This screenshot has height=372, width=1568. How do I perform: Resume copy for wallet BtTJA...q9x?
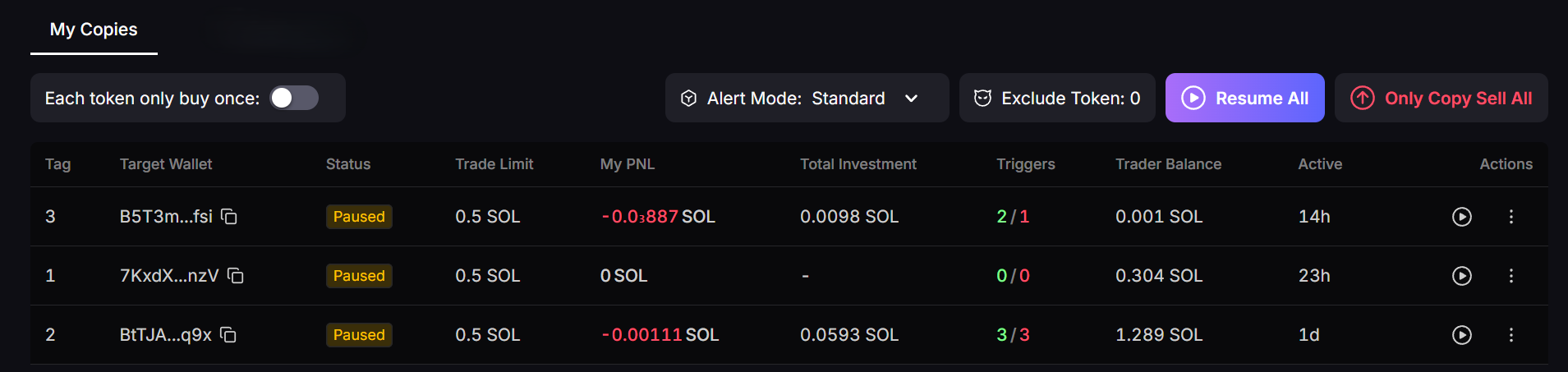click(x=1461, y=335)
